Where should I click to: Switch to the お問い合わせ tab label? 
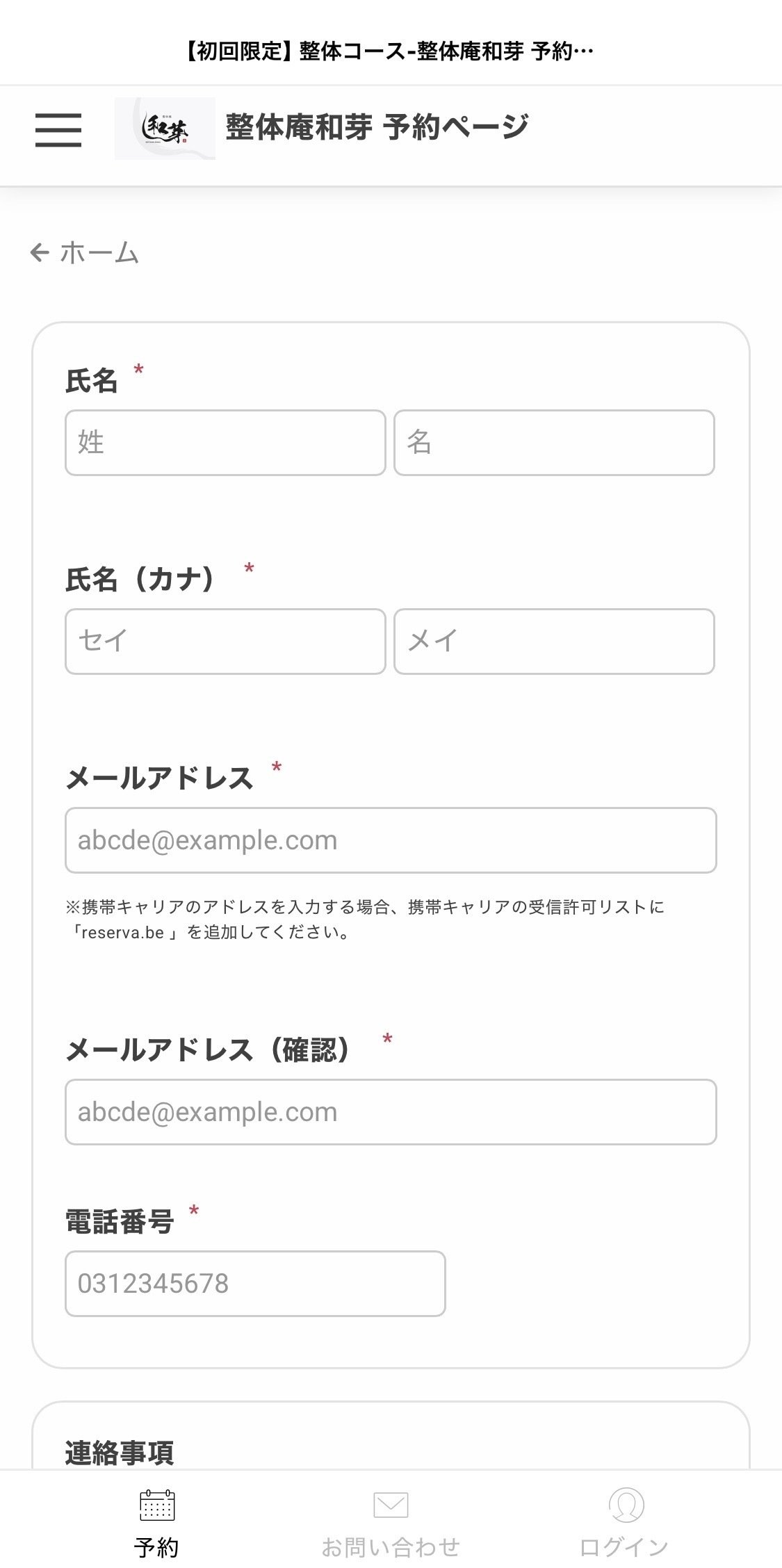tap(391, 1547)
